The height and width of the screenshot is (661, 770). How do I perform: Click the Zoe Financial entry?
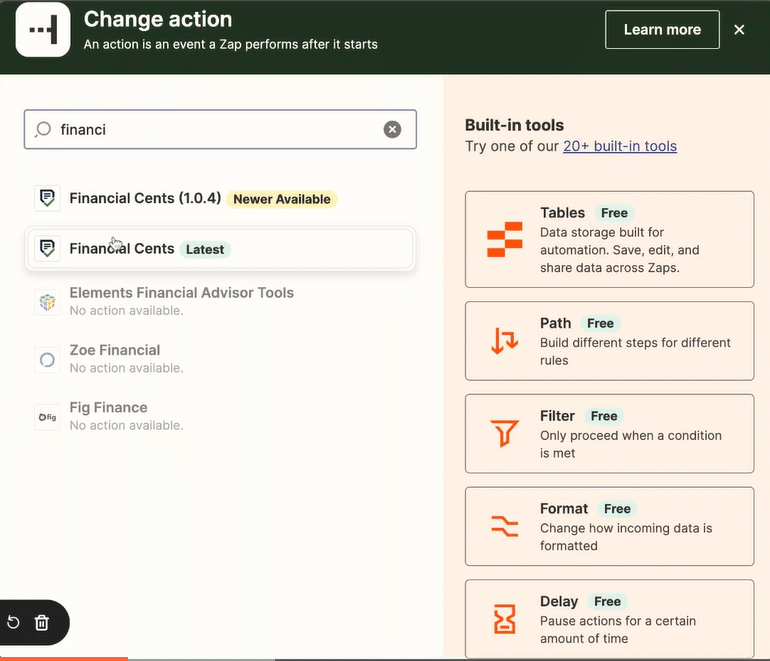[x=220, y=359]
